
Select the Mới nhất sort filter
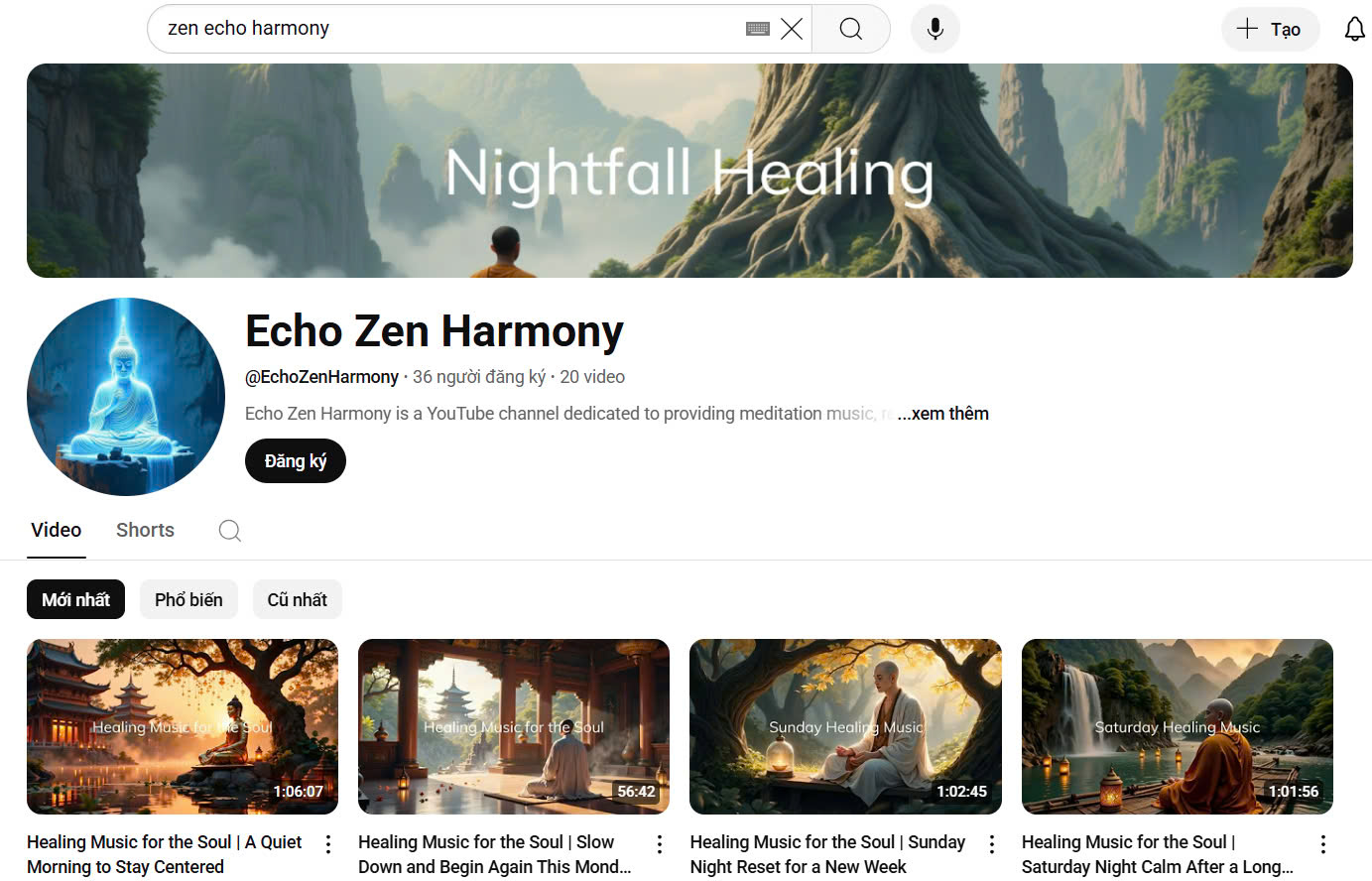[x=75, y=599]
